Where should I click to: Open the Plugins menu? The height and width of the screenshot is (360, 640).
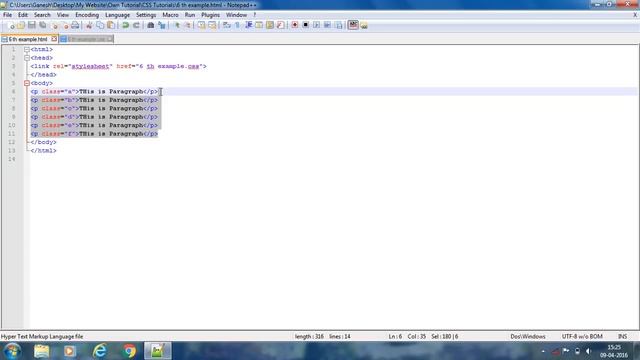[x=210, y=15]
